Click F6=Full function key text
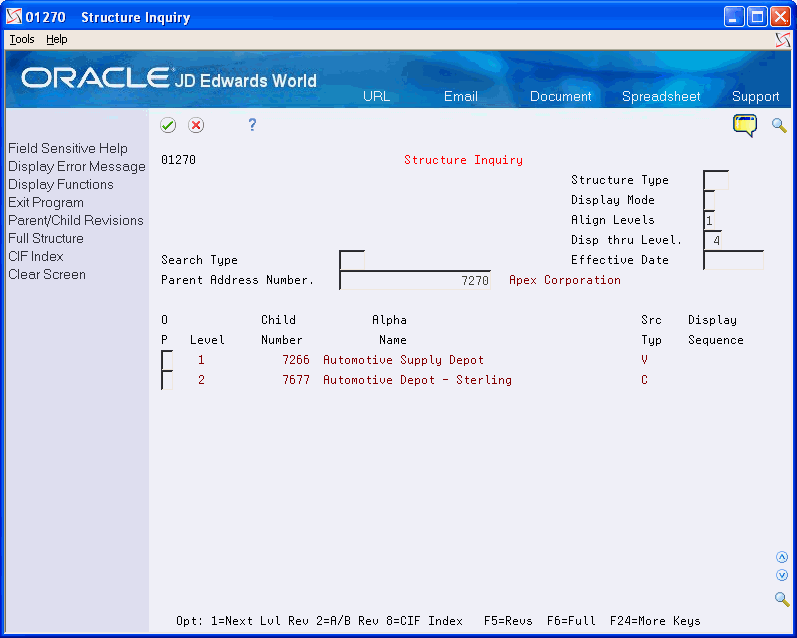Viewport: 797px width, 638px height. 571,621
